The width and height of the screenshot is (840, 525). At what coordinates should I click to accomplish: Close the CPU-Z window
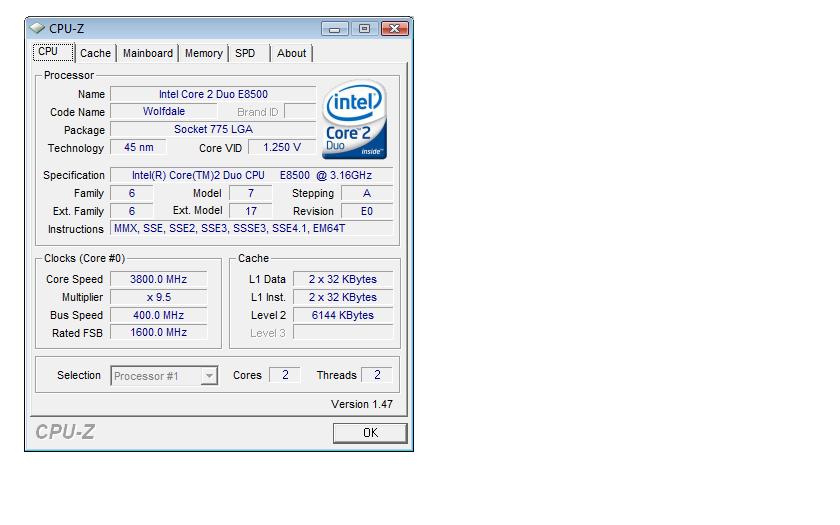(395, 28)
